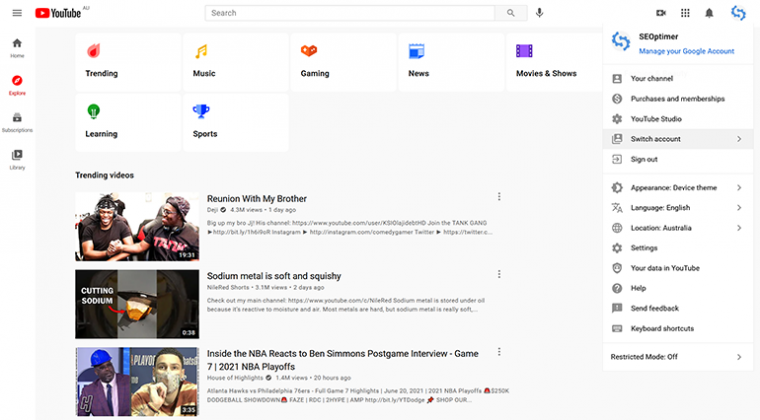The width and height of the screenshot is (760, 420).
Task: Expand Appearance: Device theme options
Action: point(678,187)
